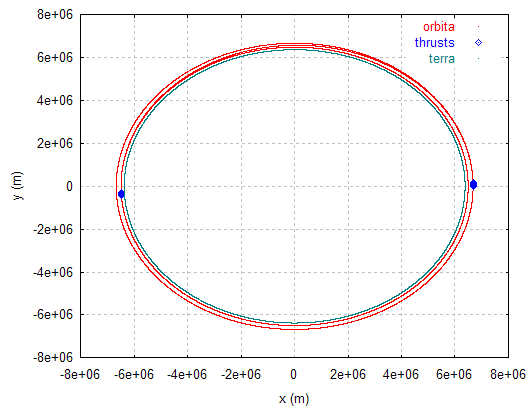The height and width of the screenshot is (407, 531).
Task: Click y-axis tick label '-4e+06'
Action: tap(52, 272)
